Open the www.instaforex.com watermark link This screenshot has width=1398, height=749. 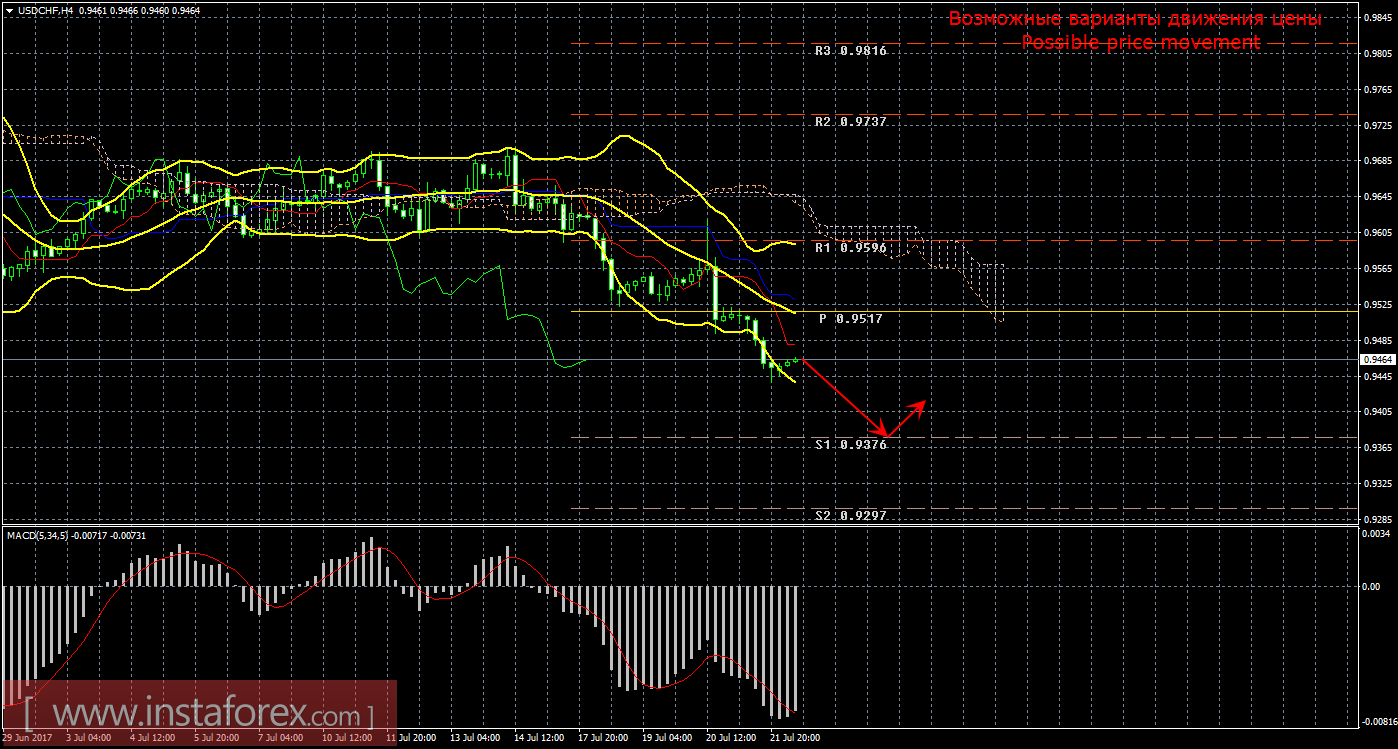198,716
